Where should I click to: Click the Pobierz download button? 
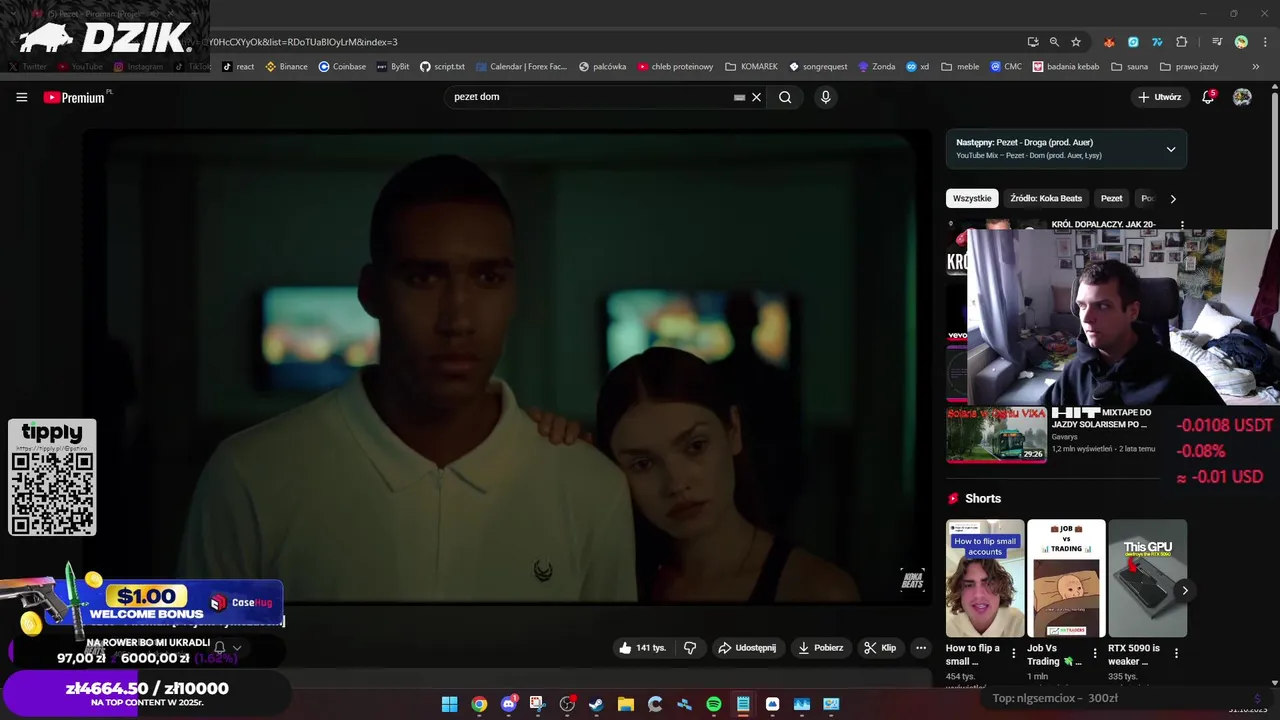tap(820, 648)
